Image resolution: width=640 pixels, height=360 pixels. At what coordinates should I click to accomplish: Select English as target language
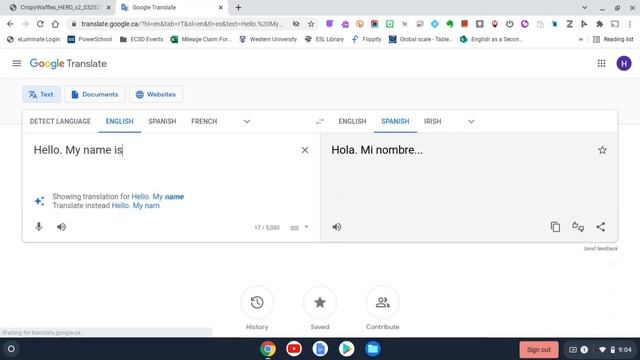(x=352, y=121)
